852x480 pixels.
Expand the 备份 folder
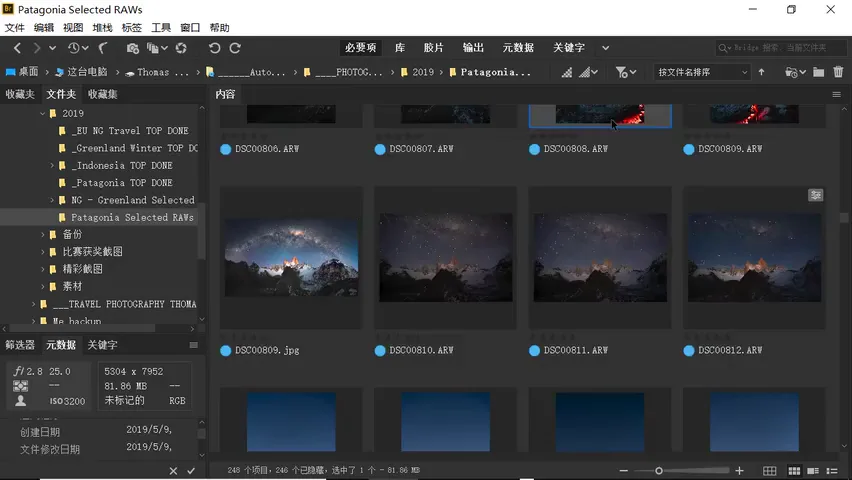[x=42, y=234]
